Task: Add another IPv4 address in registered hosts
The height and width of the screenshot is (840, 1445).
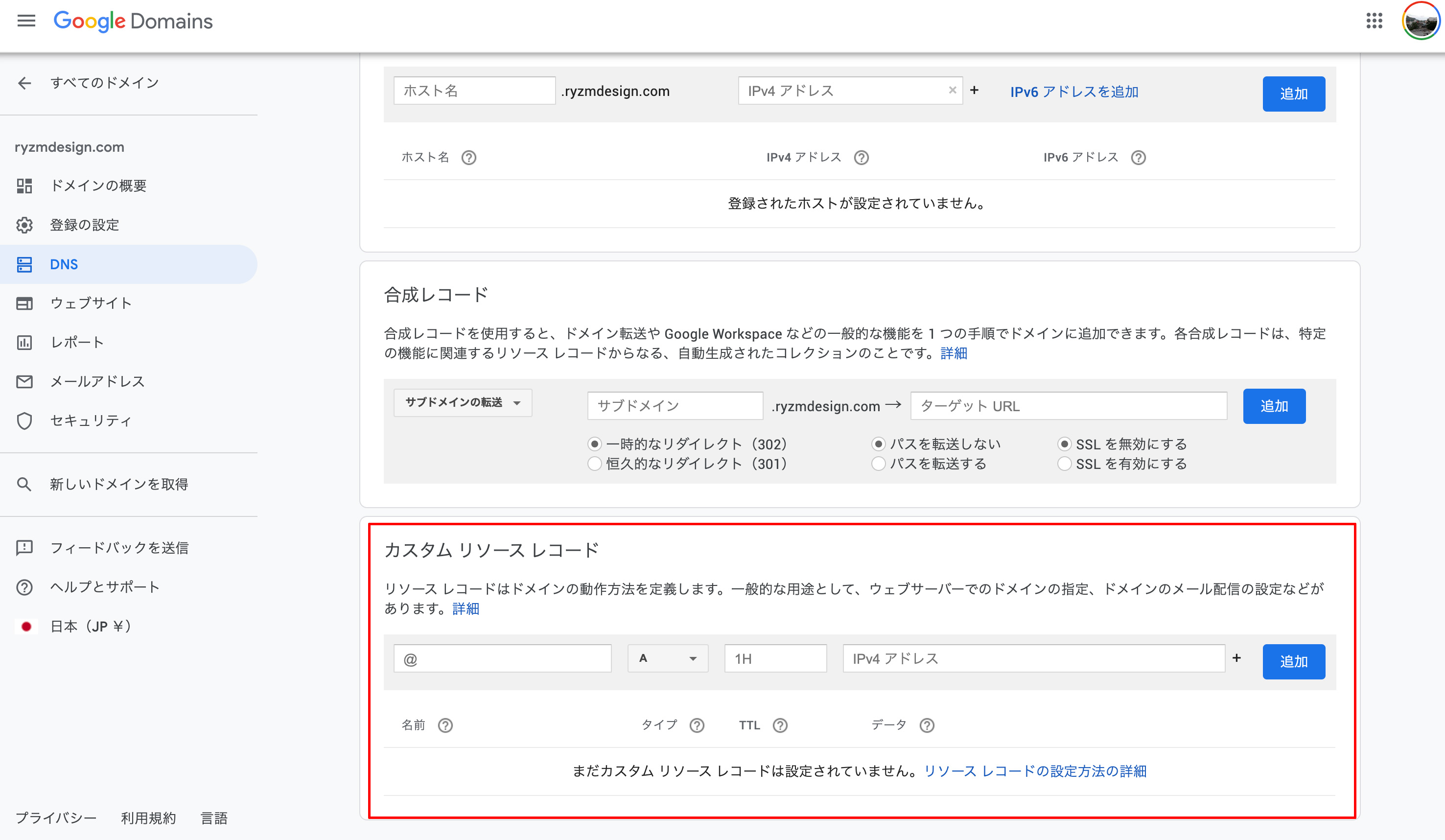Action: pyautogui.click(x=974, y=90)
